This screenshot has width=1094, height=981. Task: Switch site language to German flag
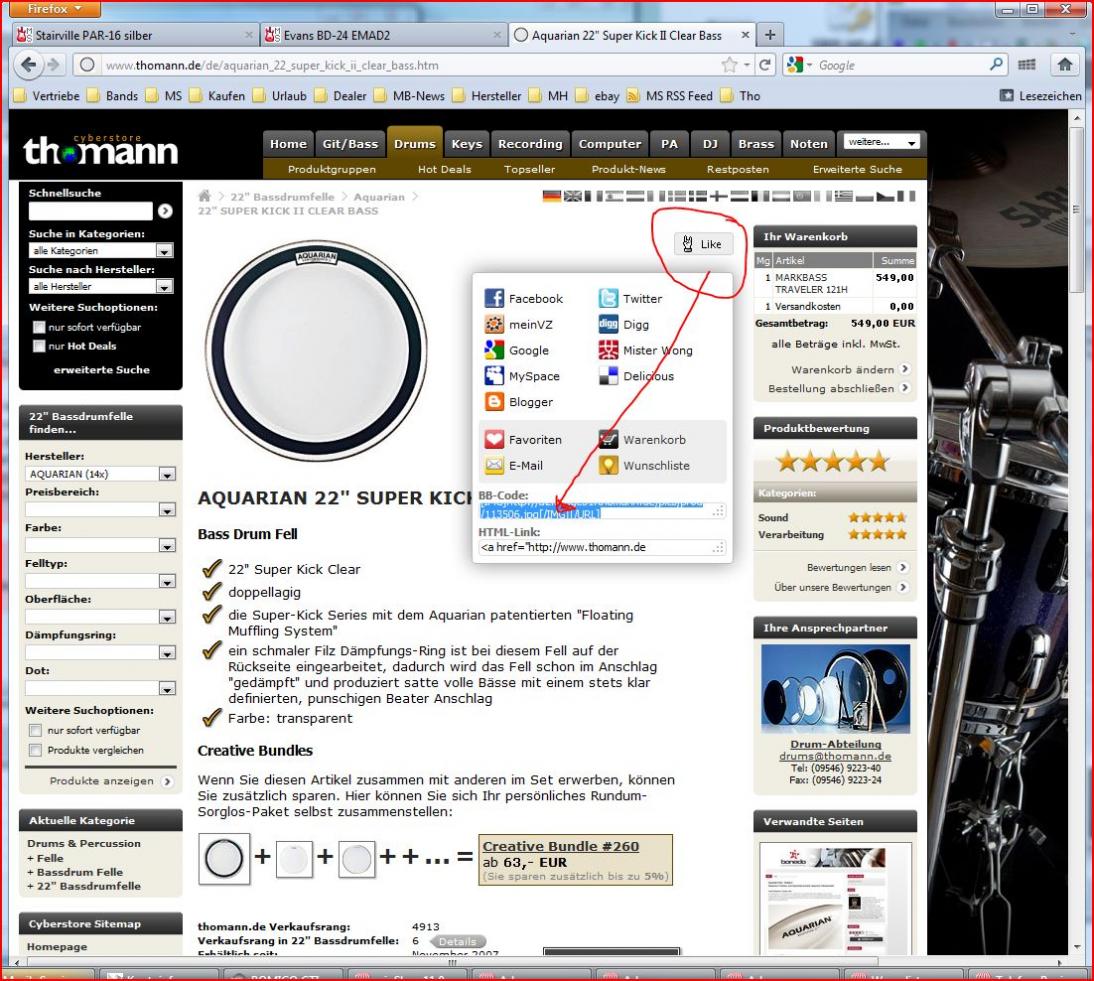[552, 196]
